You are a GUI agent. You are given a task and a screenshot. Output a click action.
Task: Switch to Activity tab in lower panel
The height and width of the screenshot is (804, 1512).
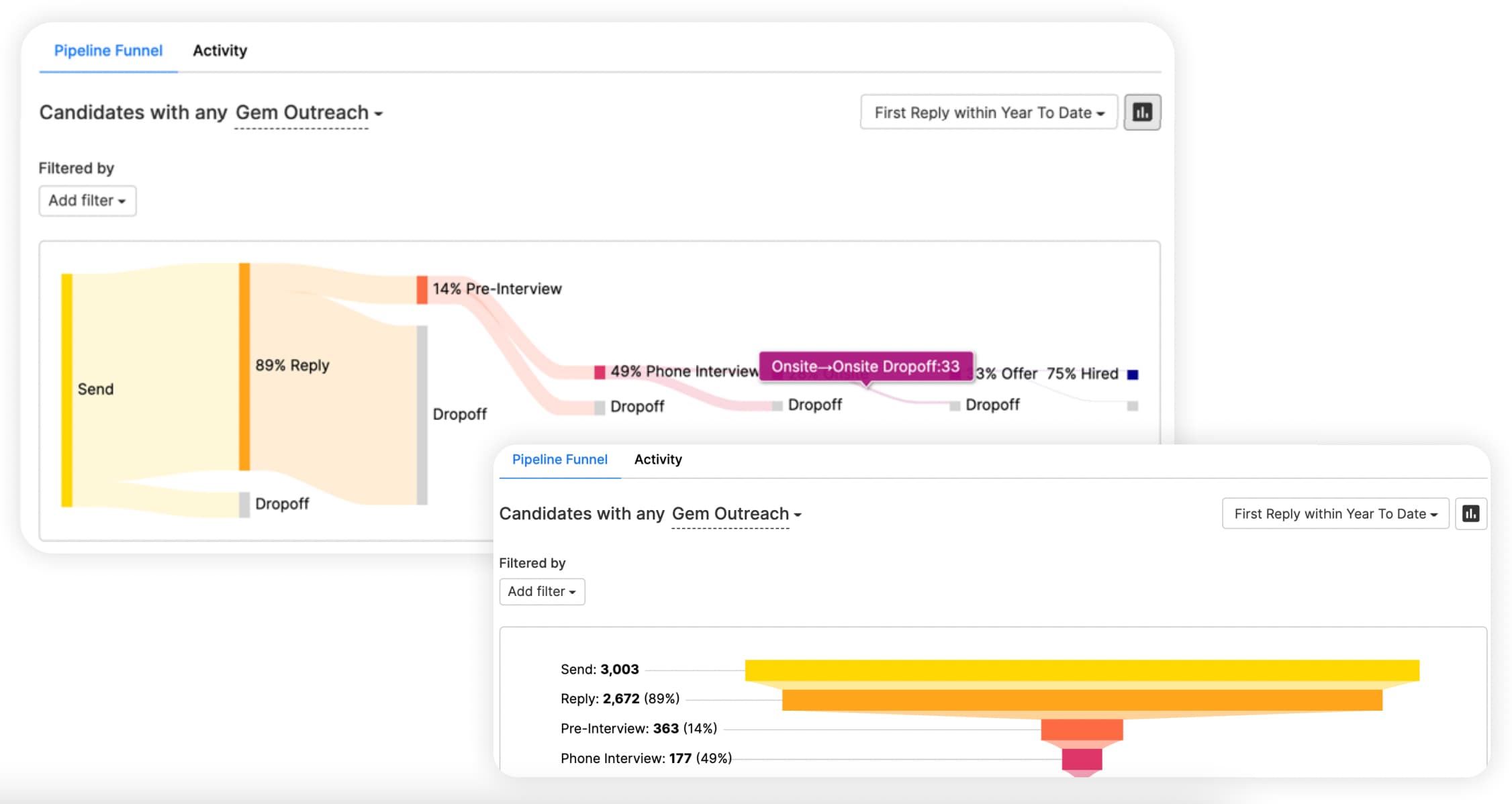click(657, 460)
